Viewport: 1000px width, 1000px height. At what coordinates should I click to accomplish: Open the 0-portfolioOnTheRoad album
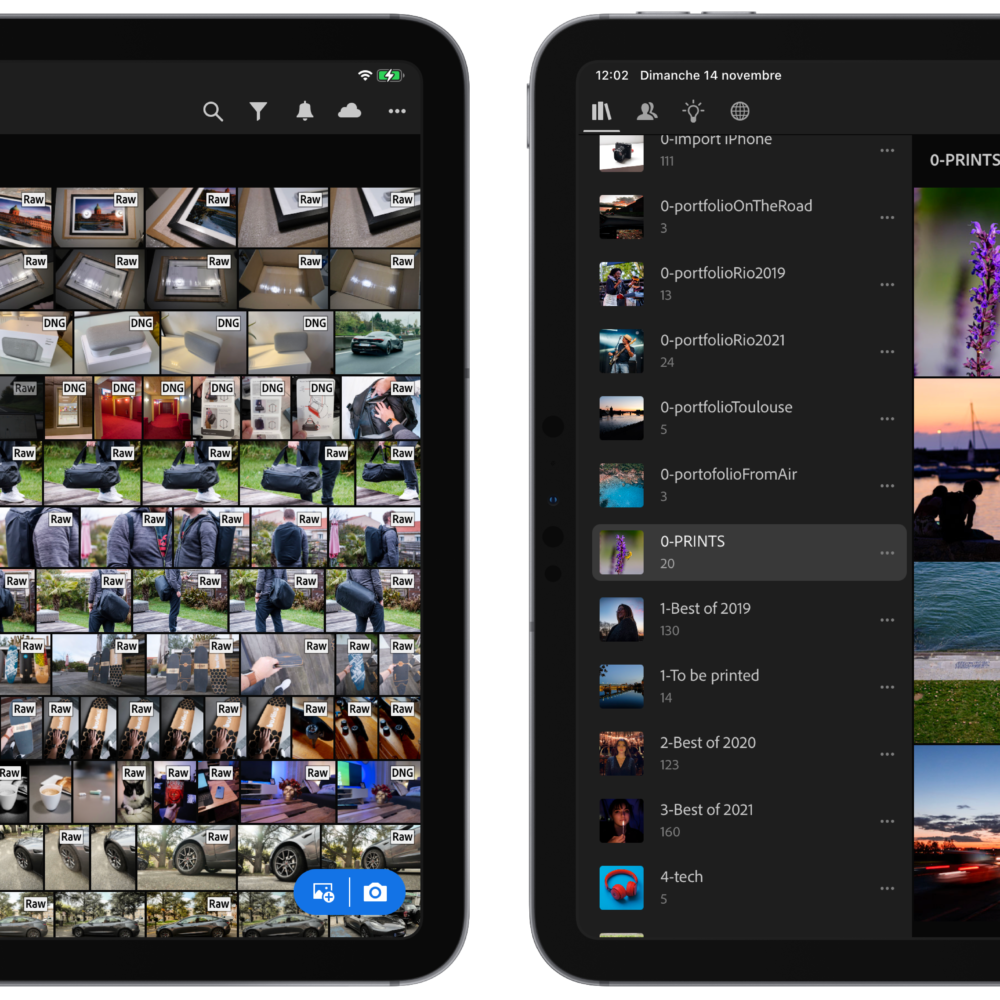pyautogui.click(x=749, y=217)
